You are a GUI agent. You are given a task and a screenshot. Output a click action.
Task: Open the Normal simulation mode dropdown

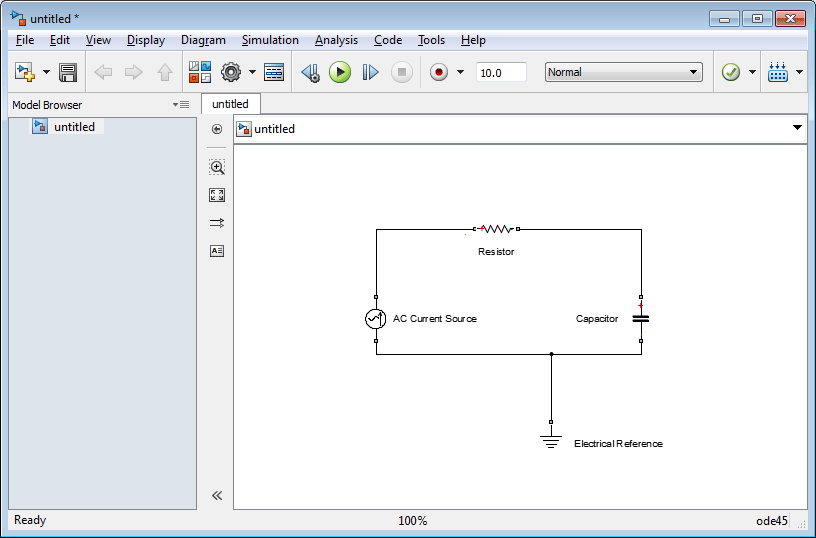[623, 72]
